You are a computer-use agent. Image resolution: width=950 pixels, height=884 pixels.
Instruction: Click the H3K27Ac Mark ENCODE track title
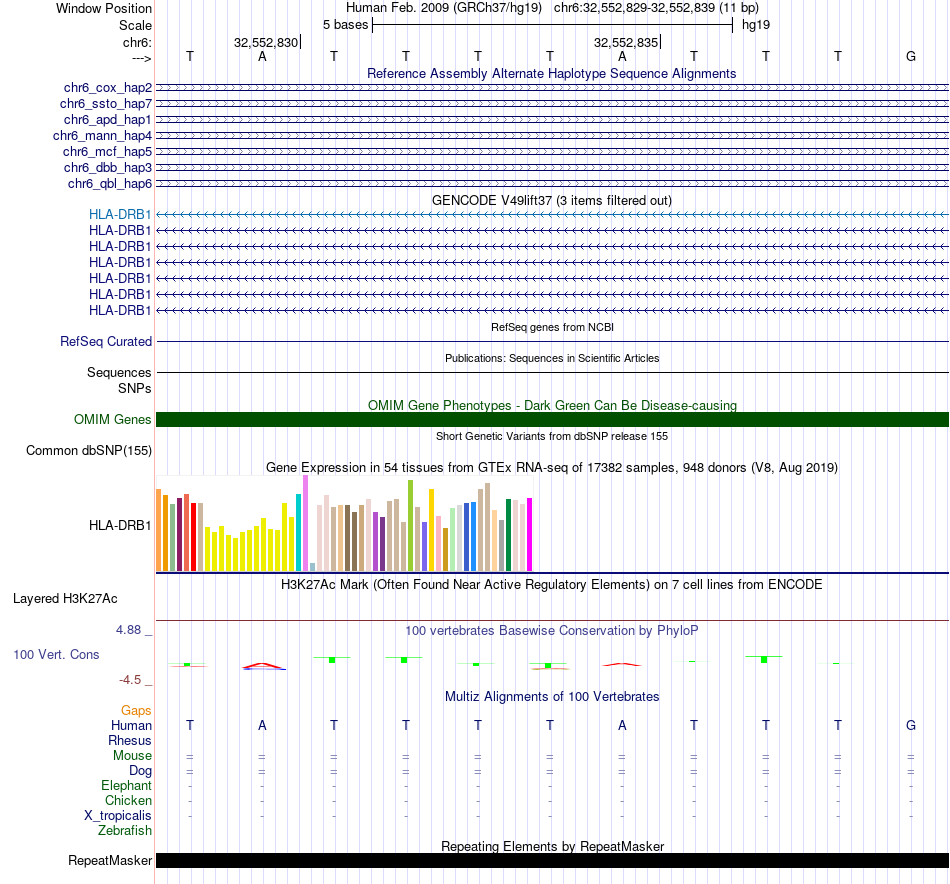pos(552,585)
